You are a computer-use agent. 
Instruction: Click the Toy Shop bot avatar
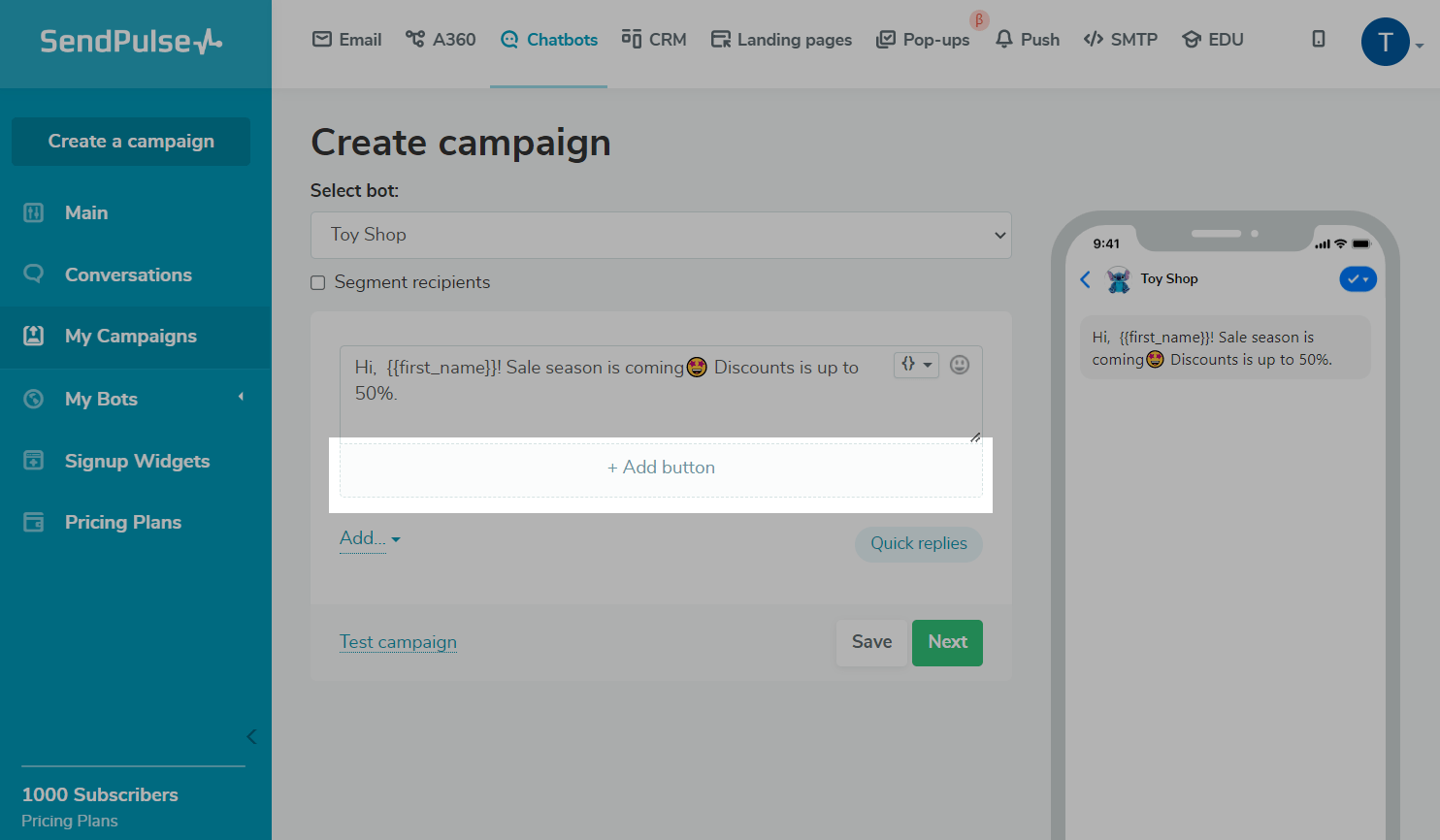[x=1119, y=279]
